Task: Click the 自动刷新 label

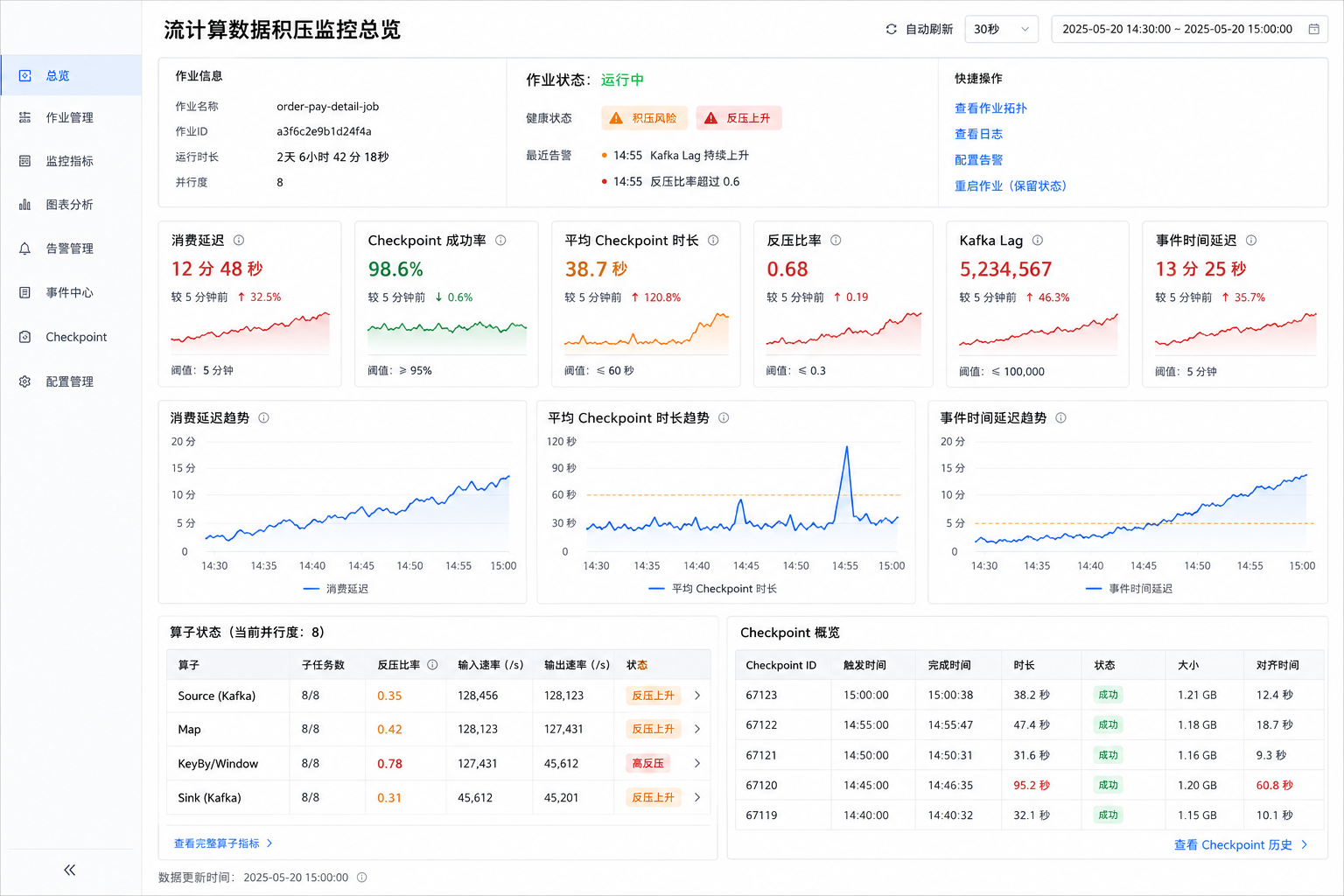Action: [929, 29]
